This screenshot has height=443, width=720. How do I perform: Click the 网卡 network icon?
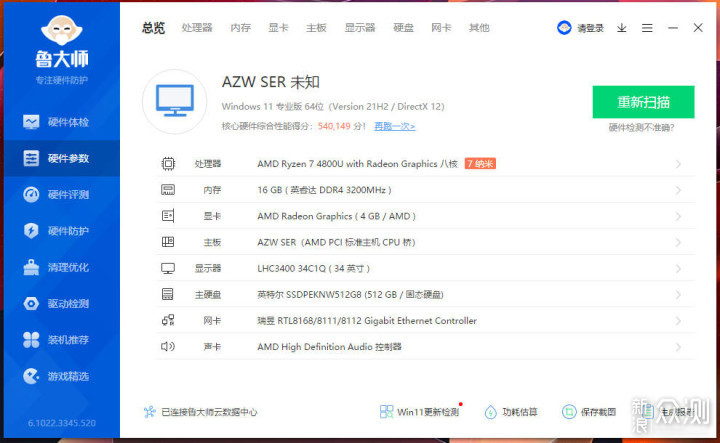pos(168,320)
